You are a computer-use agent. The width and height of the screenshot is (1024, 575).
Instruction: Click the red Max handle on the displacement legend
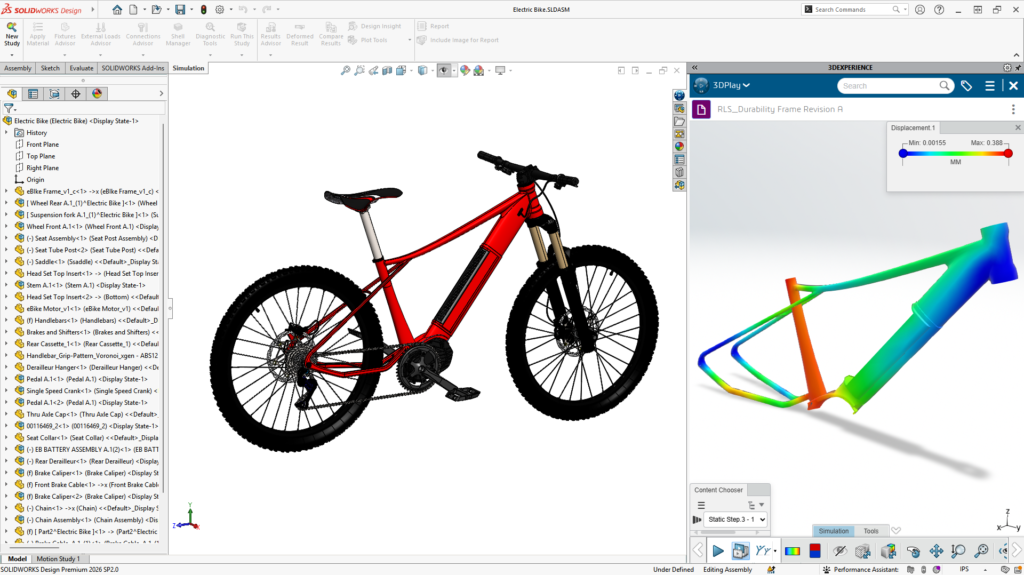(x=1008, y=154)
